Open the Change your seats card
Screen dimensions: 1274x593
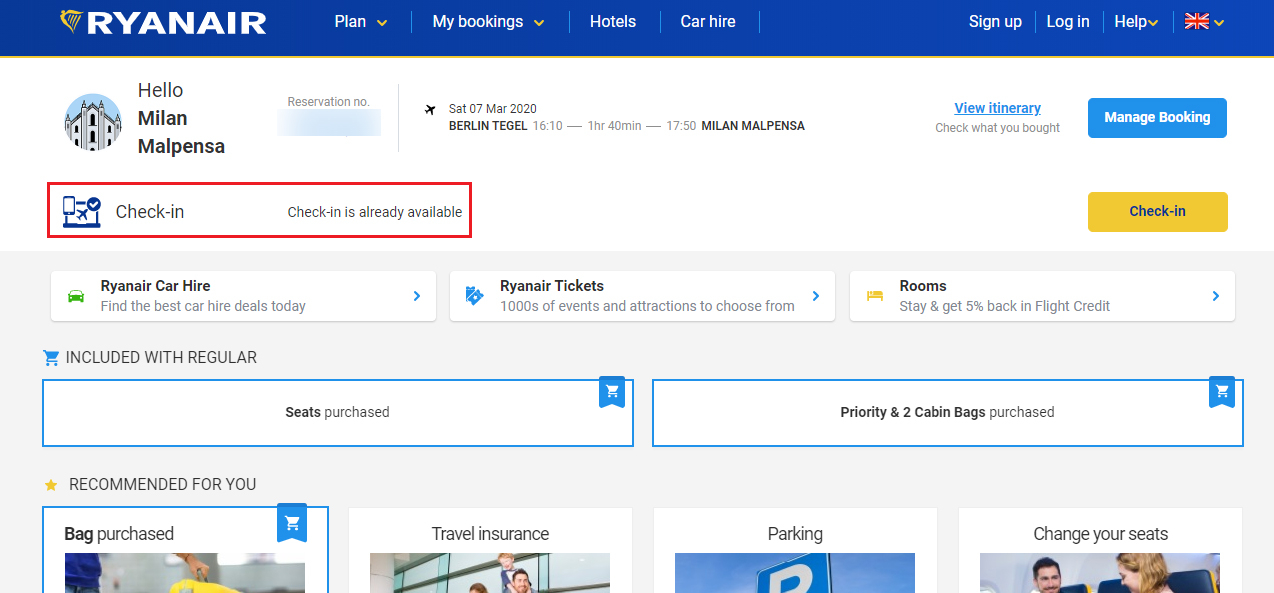pyautogui.click(x=1100, y=550)
